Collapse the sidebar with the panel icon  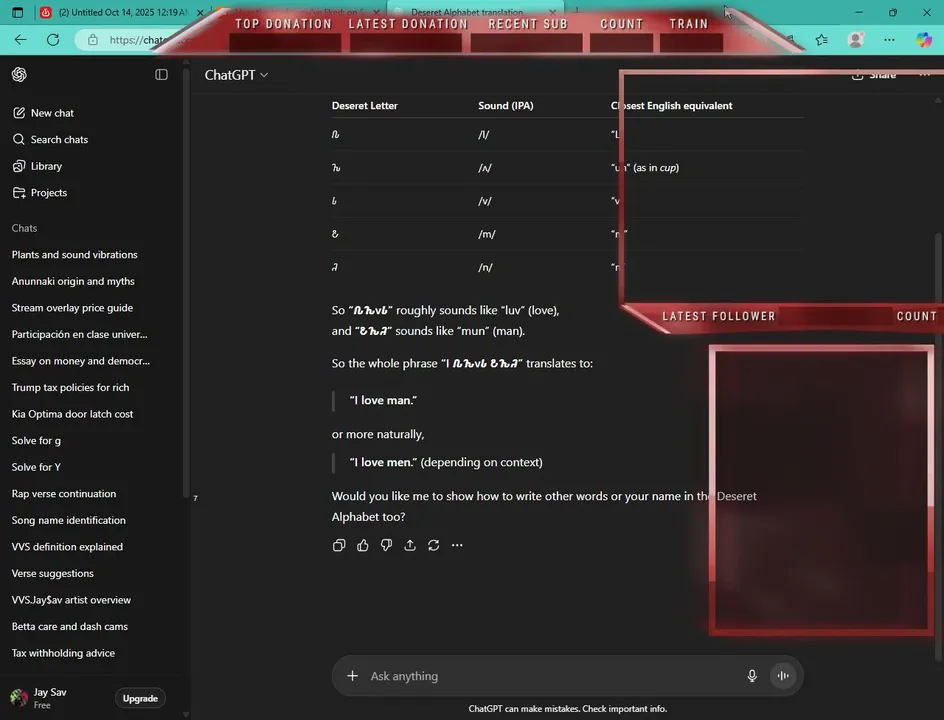click(x=161, y=75)
